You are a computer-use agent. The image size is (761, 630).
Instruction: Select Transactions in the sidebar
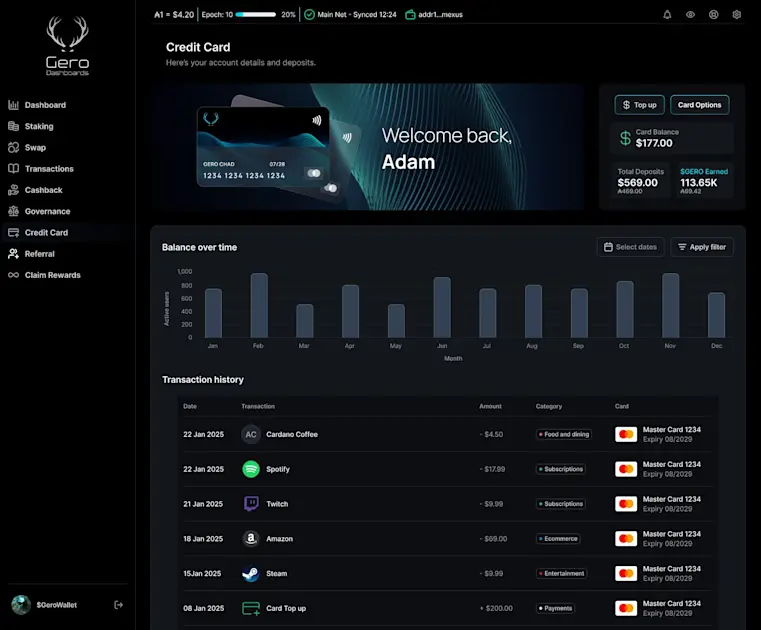point(41,169)
